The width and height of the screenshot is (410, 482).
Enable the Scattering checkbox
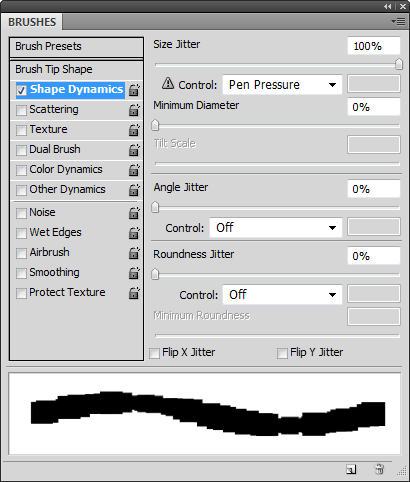(x=21, y=110)
